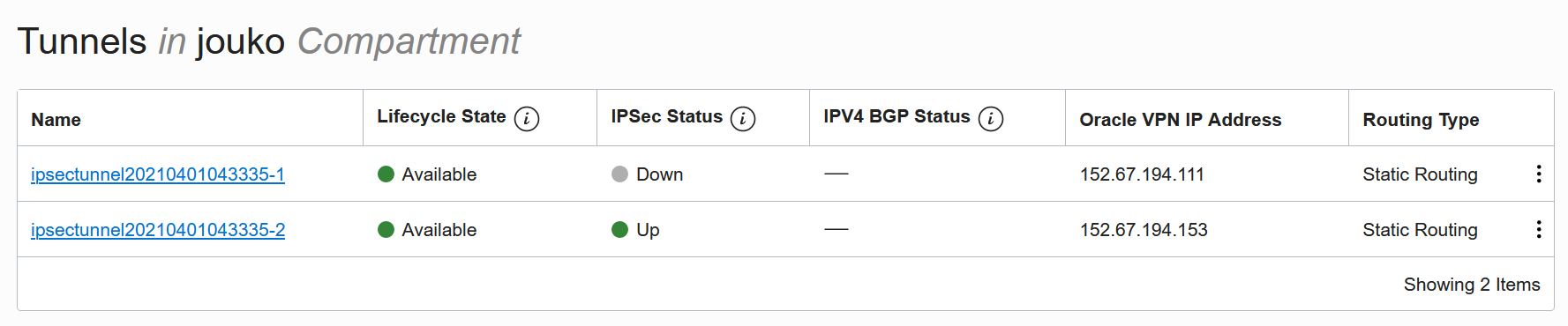Viewport: 1568px width, 326px height.
Task: Click the IPSec Status info icon
Action: click(743, 118)
